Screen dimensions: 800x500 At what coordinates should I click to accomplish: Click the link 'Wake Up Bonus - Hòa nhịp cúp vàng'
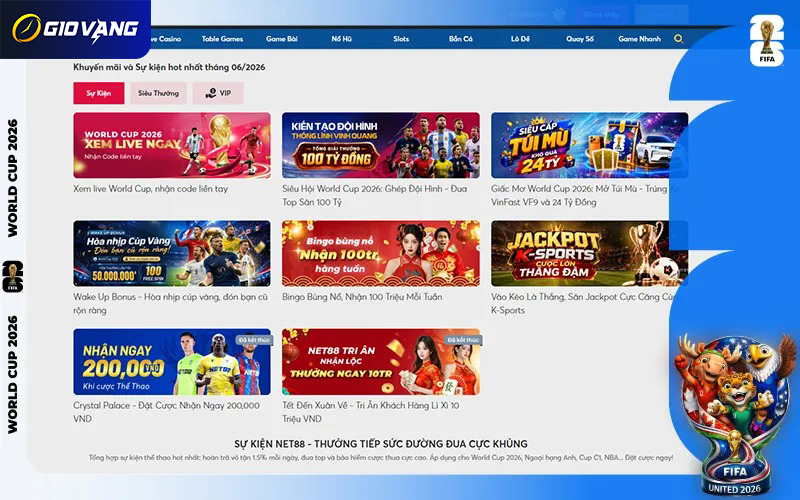click(x=170, y=304)
